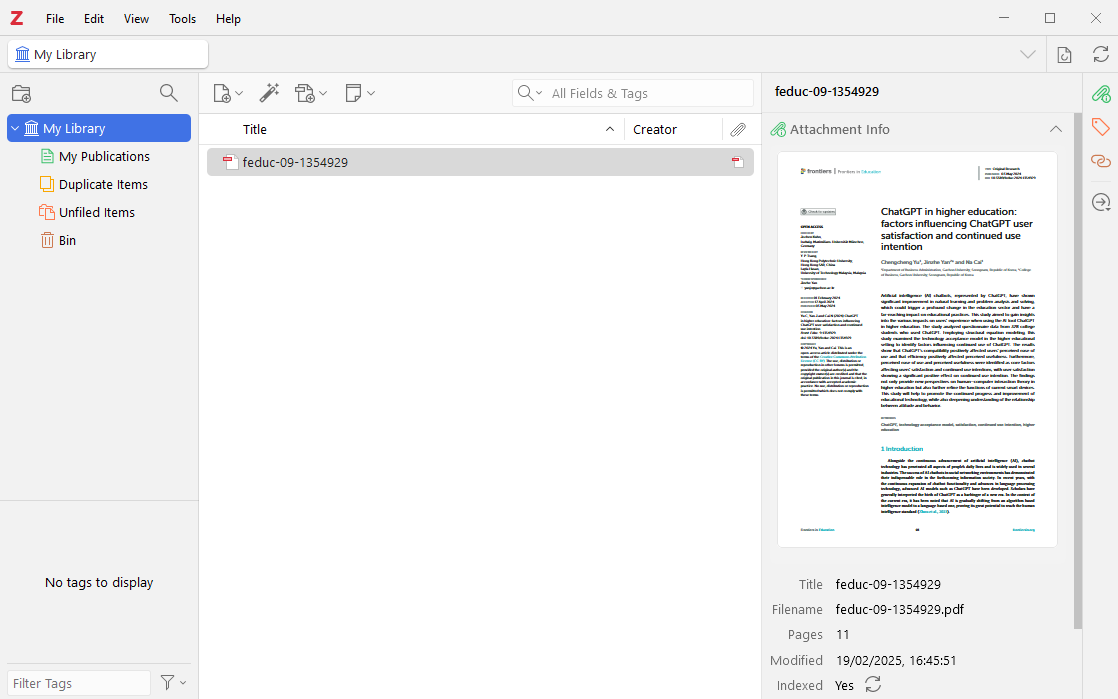
Task: Open the Tags pane icon in sidebar
Action: coord(1100,127)
